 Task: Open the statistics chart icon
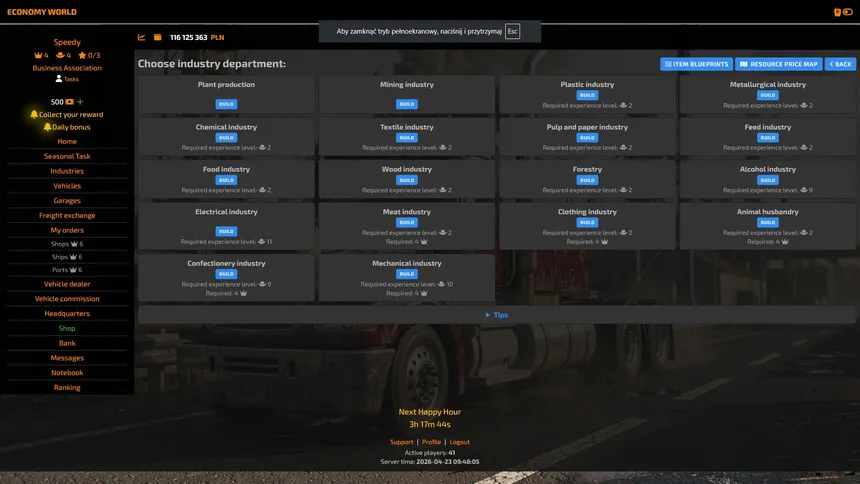[x=142, y=37]
